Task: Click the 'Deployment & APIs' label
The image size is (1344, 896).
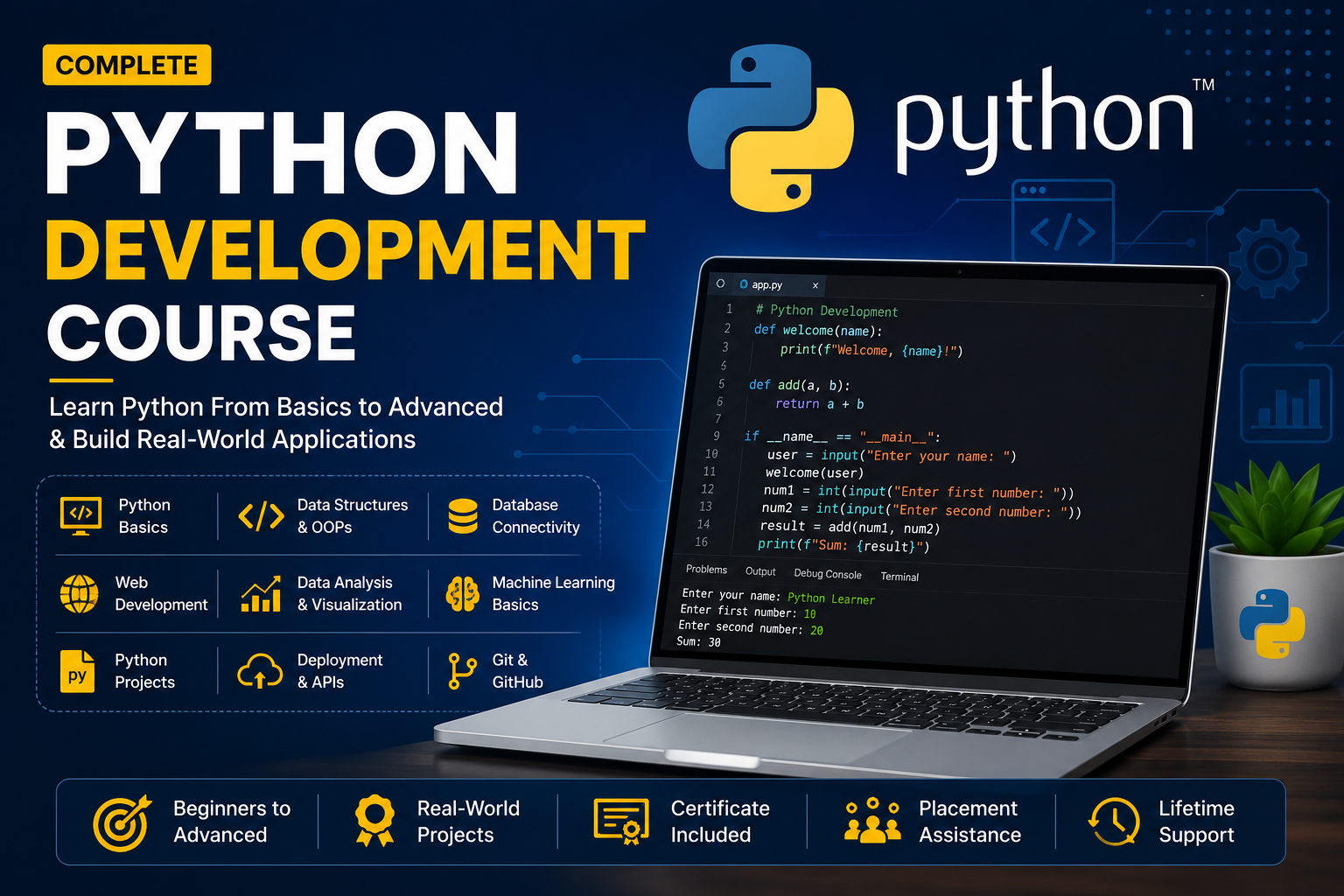Action: [339, 671]
